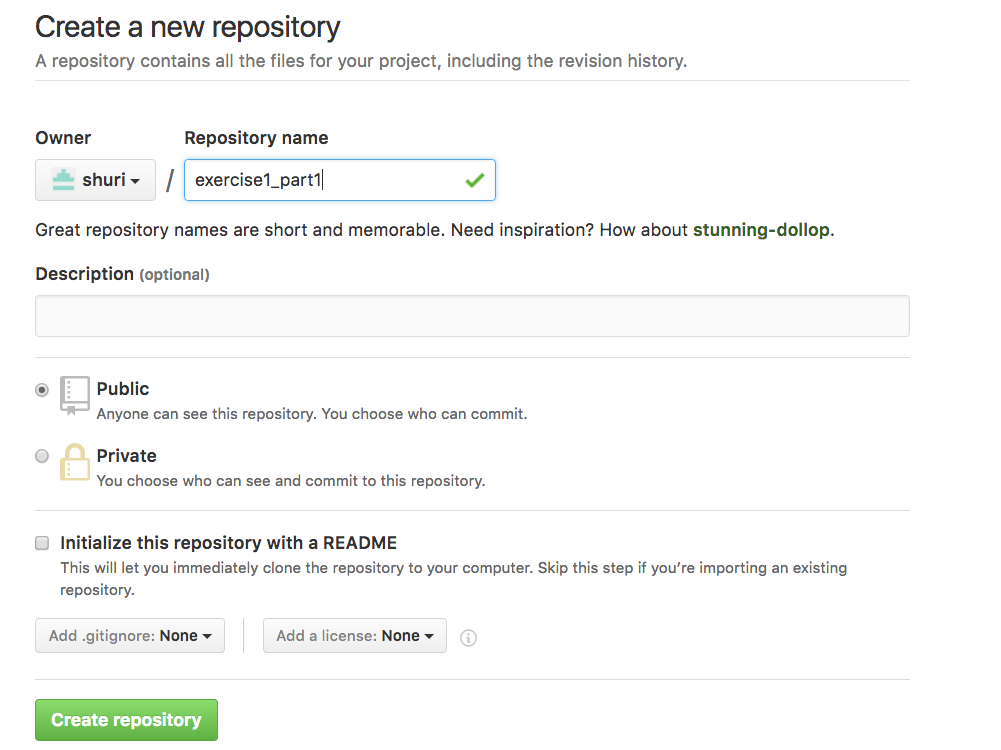Click the Create a new repository heading
This screenshot has width=1001, height=750.
coord(188,27)
